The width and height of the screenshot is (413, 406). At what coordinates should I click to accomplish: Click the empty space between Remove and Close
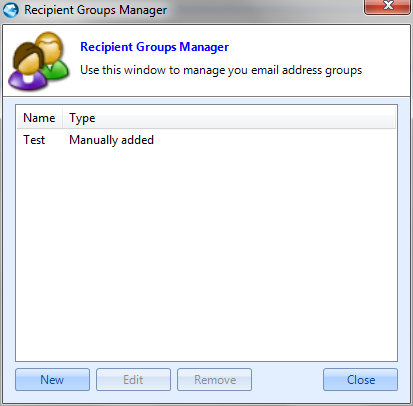pyautogui.click(x=287, y=379)
